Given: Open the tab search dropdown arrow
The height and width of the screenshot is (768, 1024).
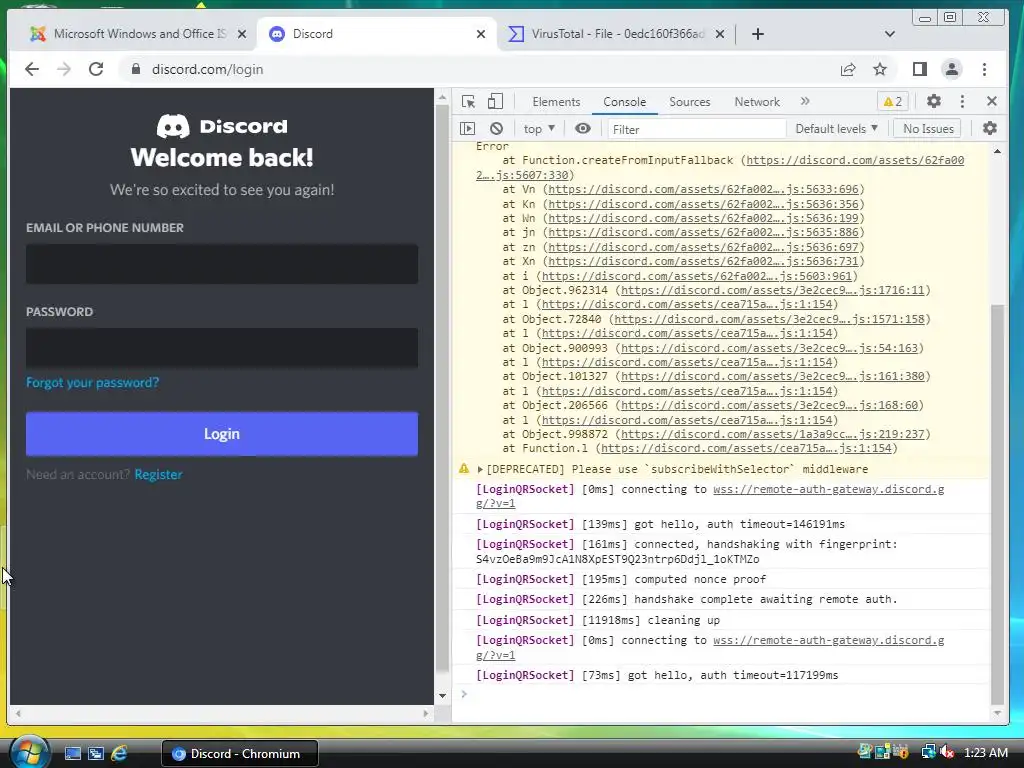Looking at the screenshot, I should [889, 34].
